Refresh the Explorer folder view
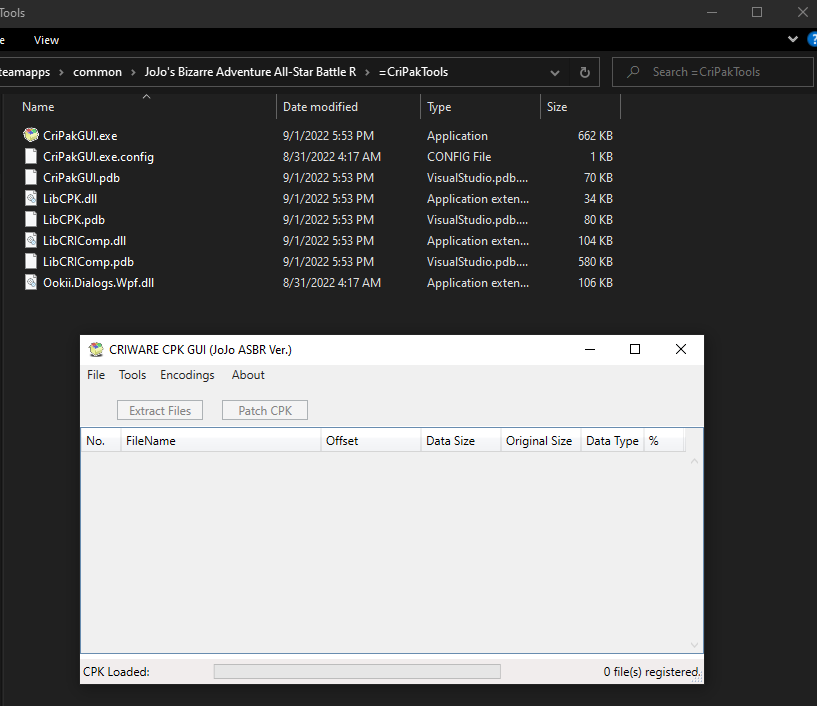 point(585,72)
